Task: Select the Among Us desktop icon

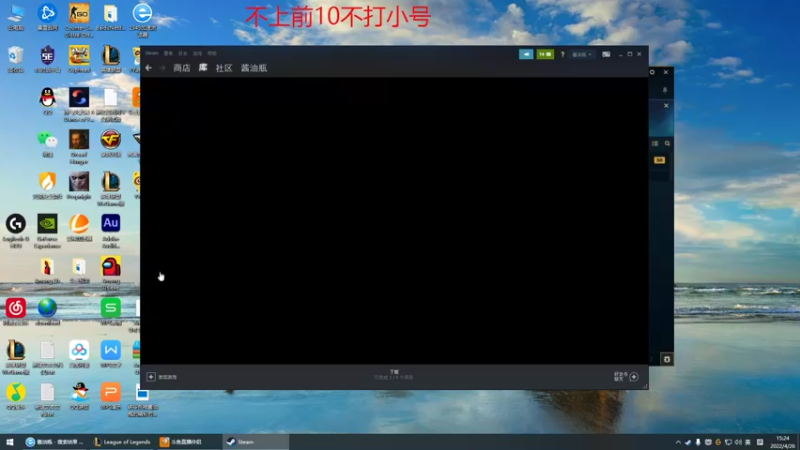Action: click(x=111, y=274)
